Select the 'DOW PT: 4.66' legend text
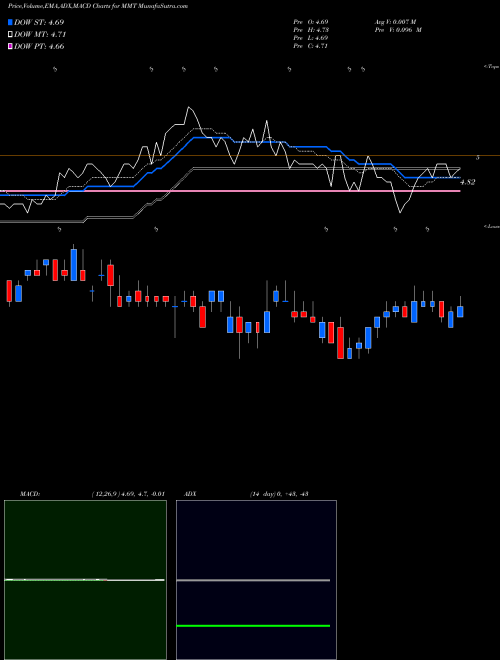The image size is (500, 660). 39,47
